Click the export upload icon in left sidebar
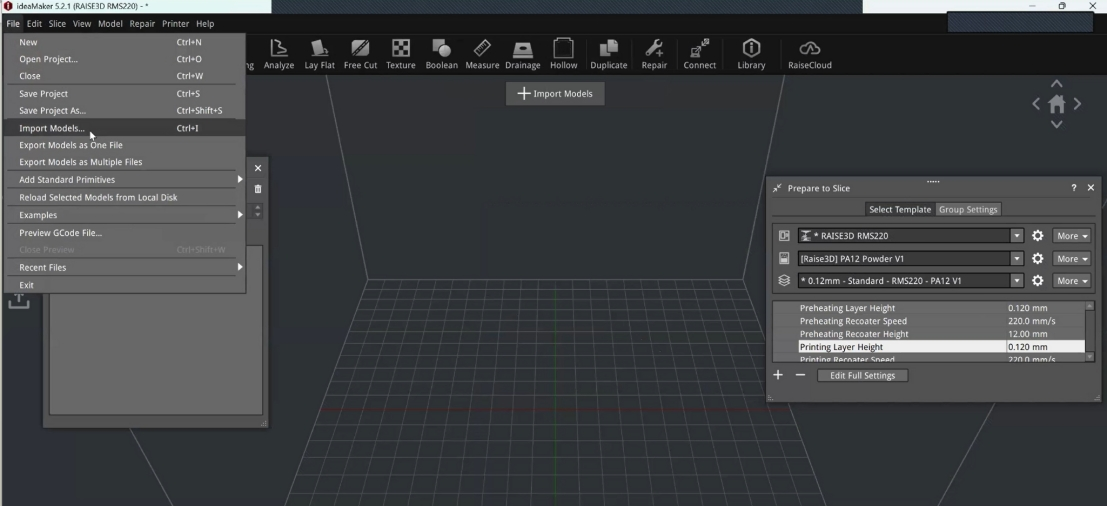The height and width of the screenshot is (506, 1107). [19, 301]
